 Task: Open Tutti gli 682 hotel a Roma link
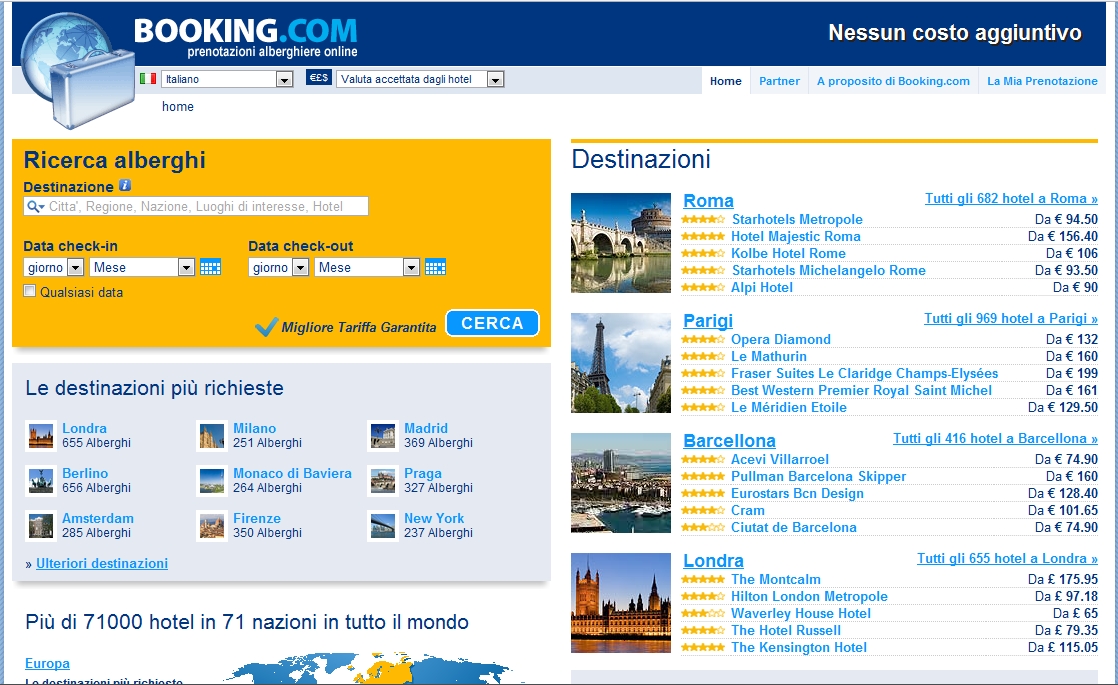pos(1011,198)
